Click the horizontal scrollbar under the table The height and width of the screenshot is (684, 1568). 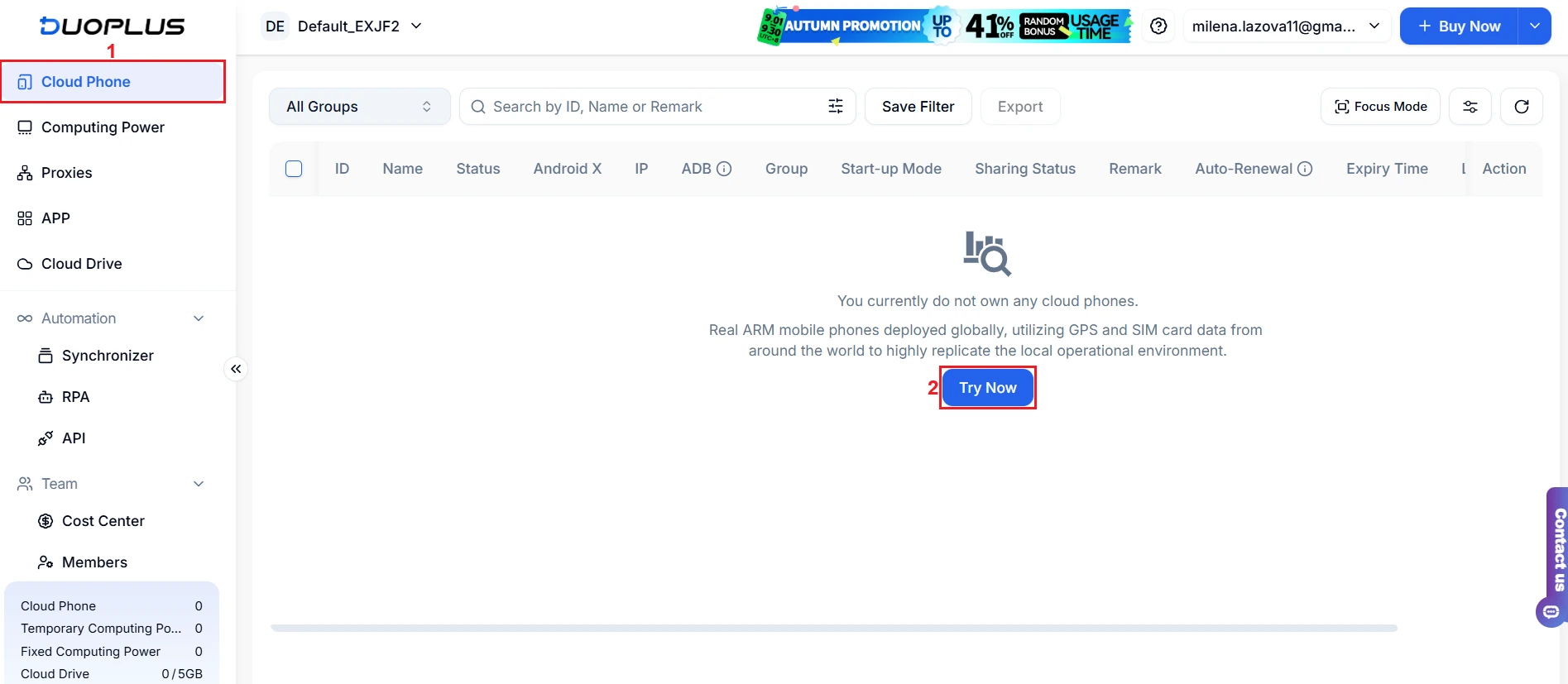(833, 629)
